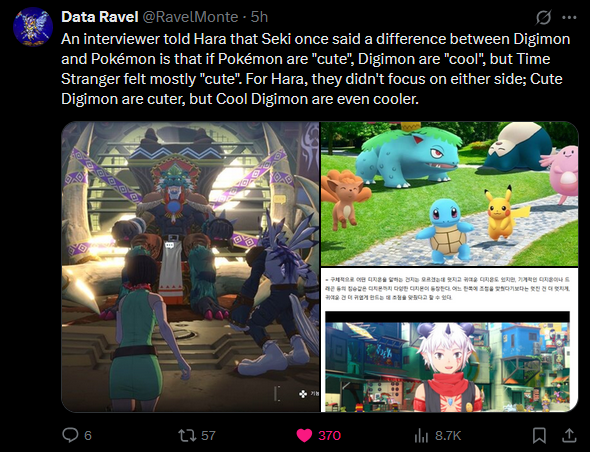Click the 8.7K views count
The height and width of the screenshot is (452, 590).
pos(448,435)
